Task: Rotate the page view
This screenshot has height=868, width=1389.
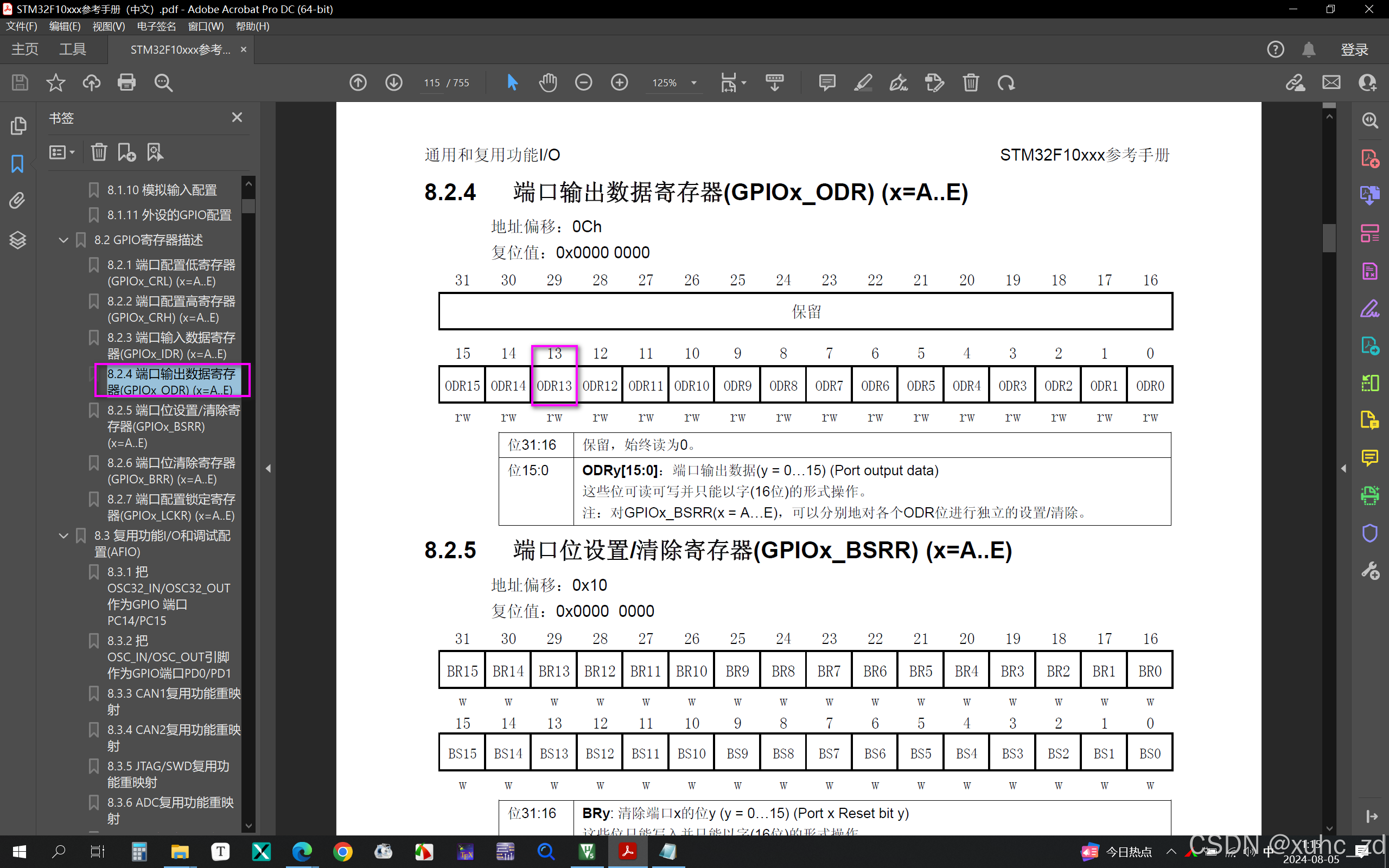Action: tap(1006, 82)
